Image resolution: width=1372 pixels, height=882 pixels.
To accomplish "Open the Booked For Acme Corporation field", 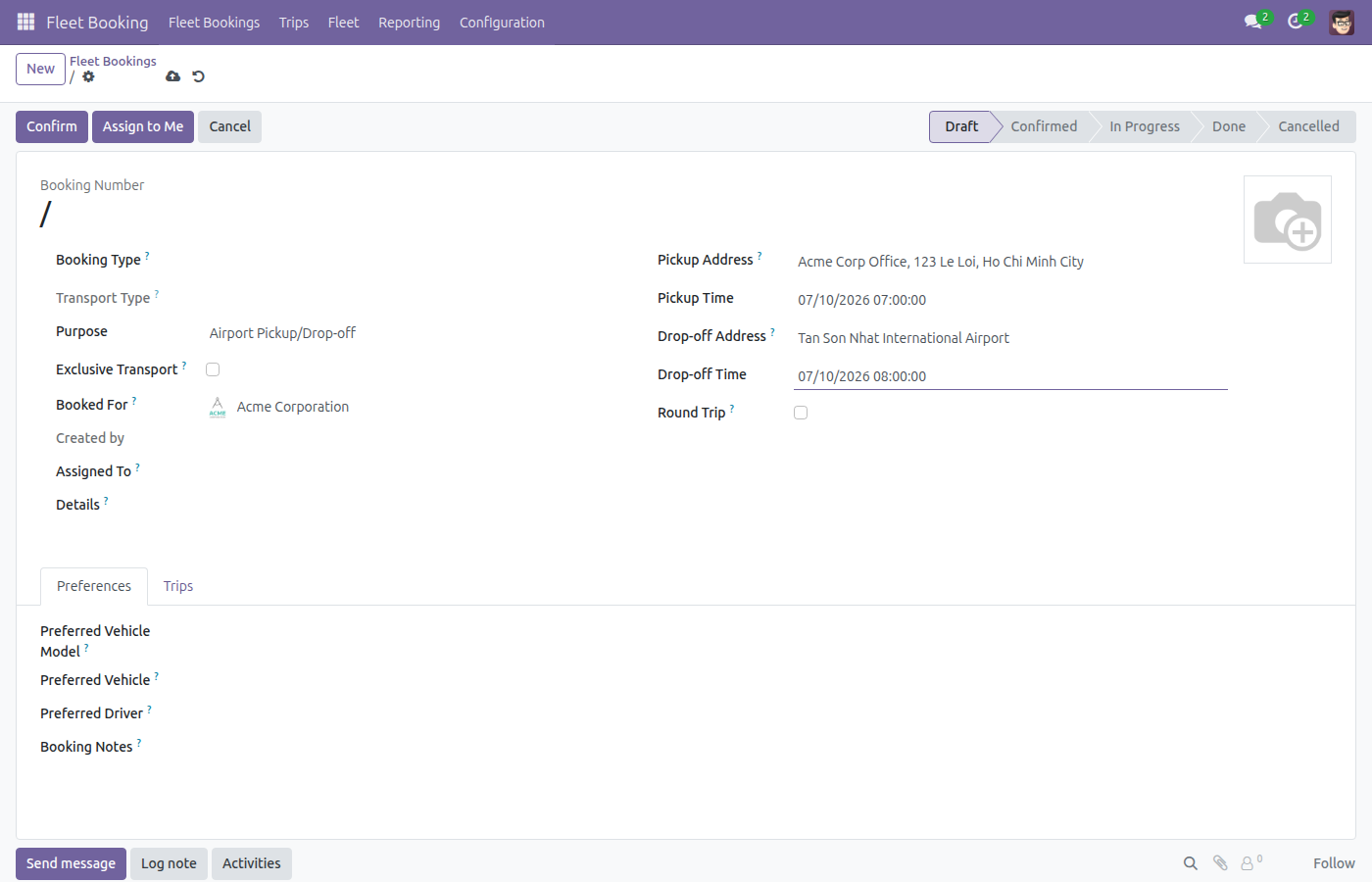I will coord(413,407).
